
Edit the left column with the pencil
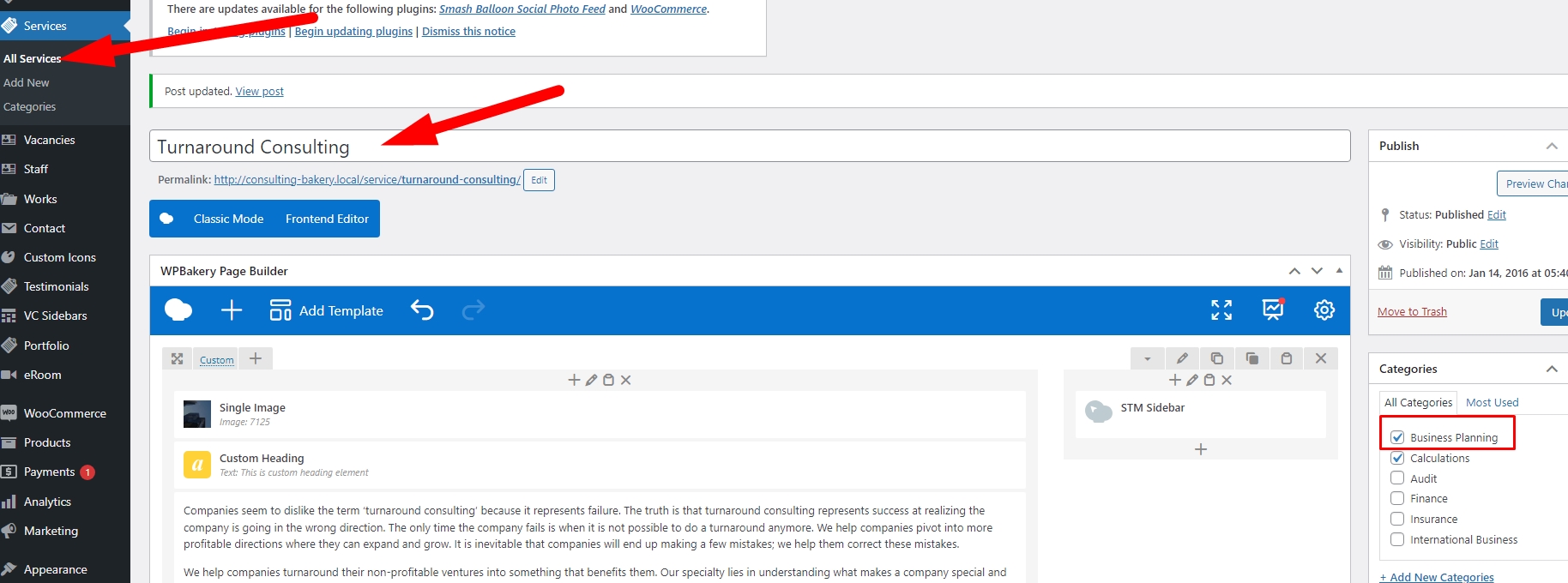coord(591,380)
